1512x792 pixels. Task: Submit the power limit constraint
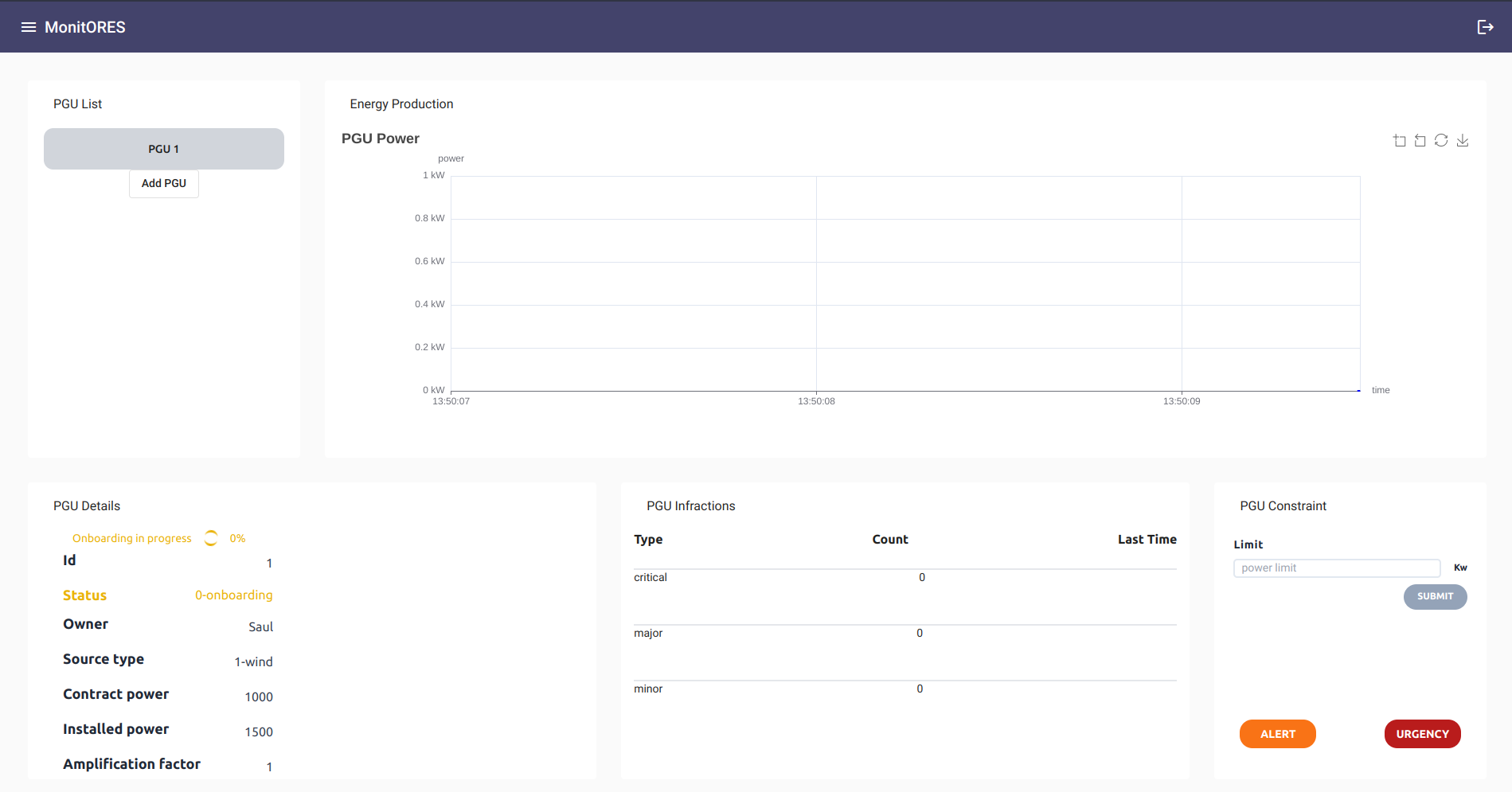pyautogui.click(x=1435, y=596)
